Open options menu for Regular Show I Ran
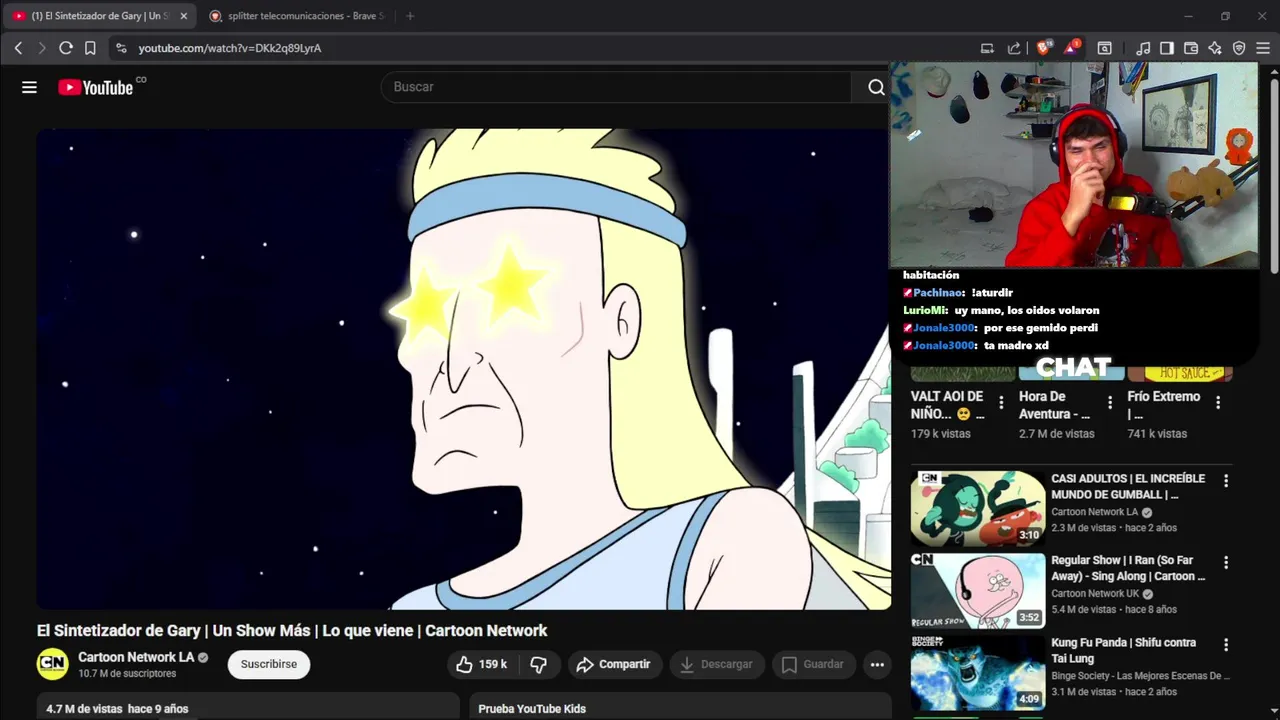The height and width of the screenshot is (720, 1280). pos(1226,563)
